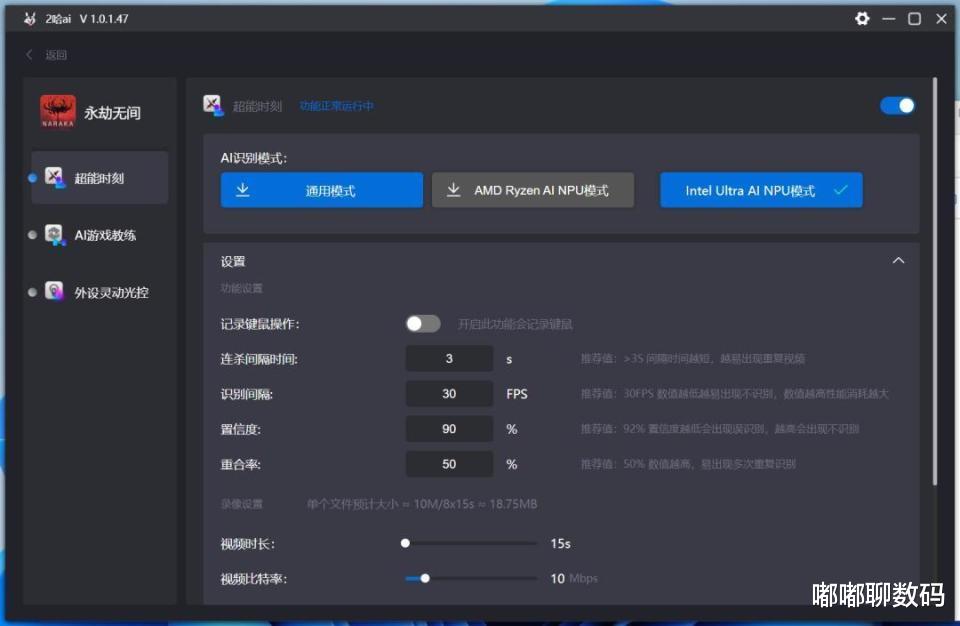Click the 超能时刻 header icon

(213, 105)
